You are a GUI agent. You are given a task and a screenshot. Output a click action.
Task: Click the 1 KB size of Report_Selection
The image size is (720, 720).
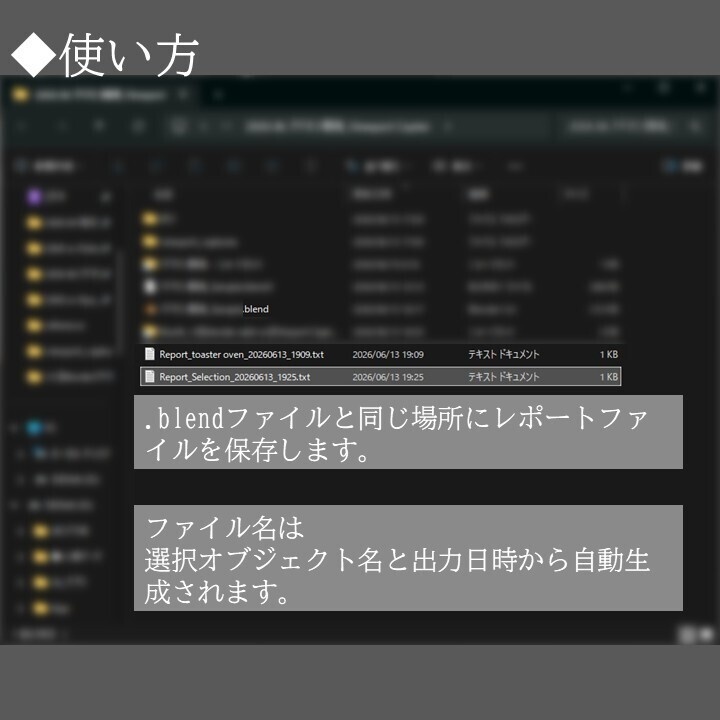tap(609, 377)
